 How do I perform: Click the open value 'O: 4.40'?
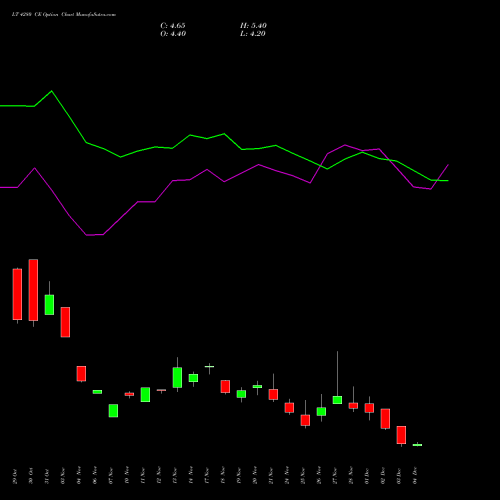(x=173, y=34)
